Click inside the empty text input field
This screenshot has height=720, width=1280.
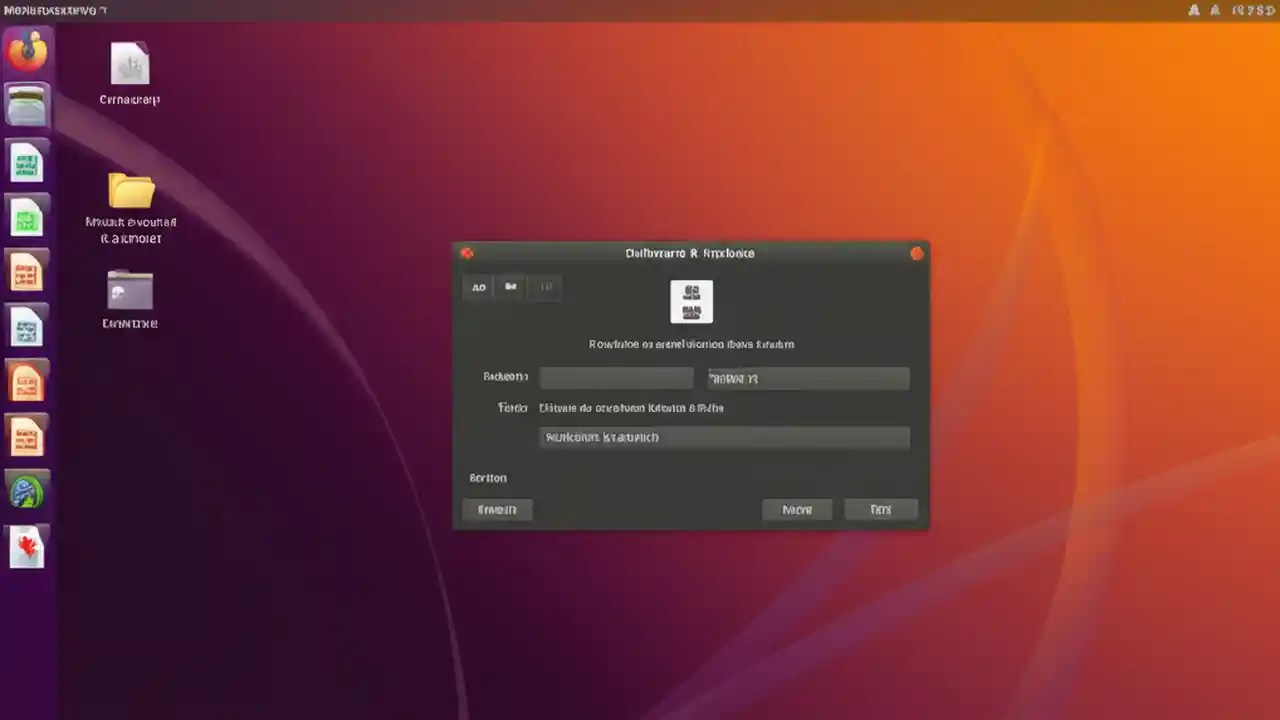click(x=616, y=377)
